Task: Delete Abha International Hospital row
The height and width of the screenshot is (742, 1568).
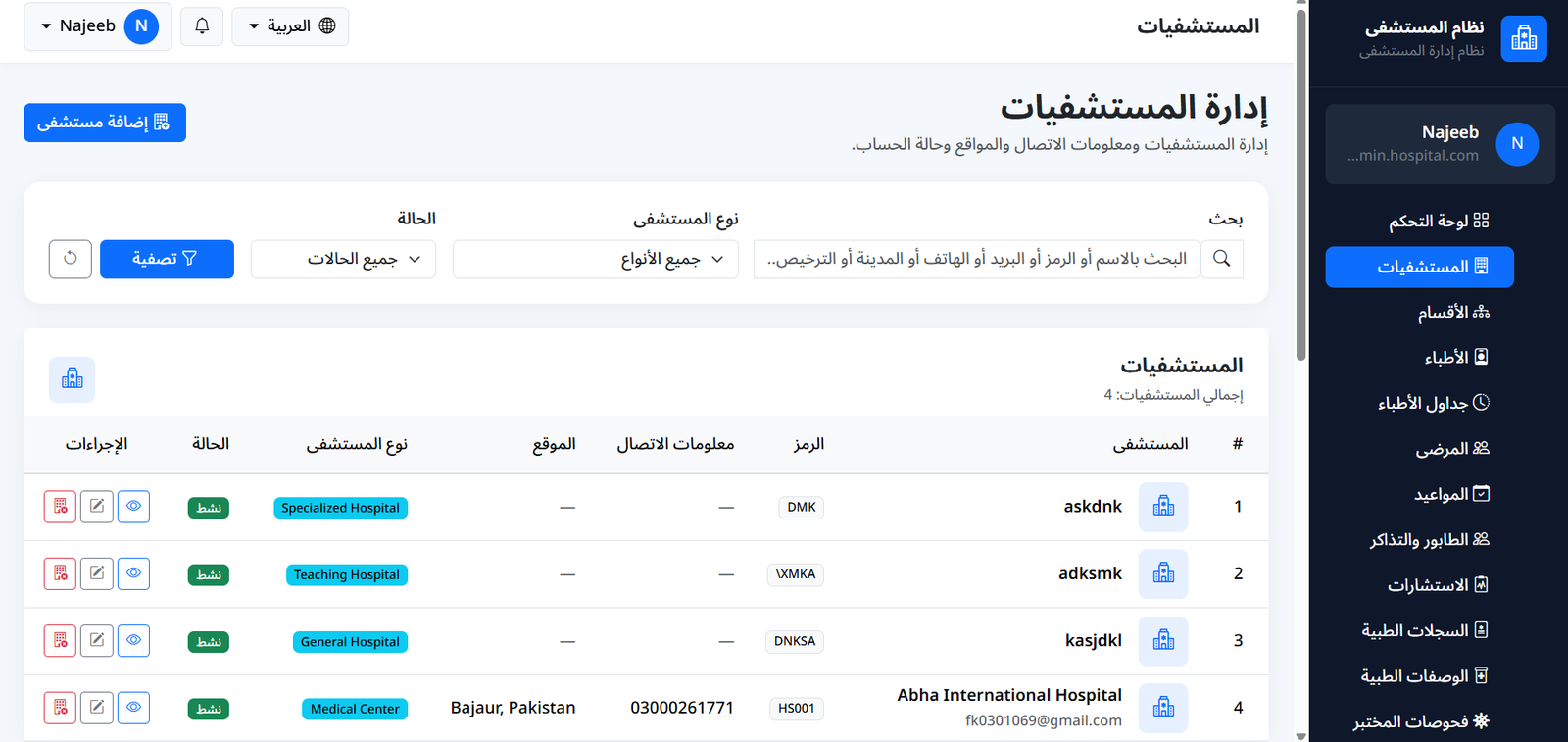Action: click(x=60, y=708)
